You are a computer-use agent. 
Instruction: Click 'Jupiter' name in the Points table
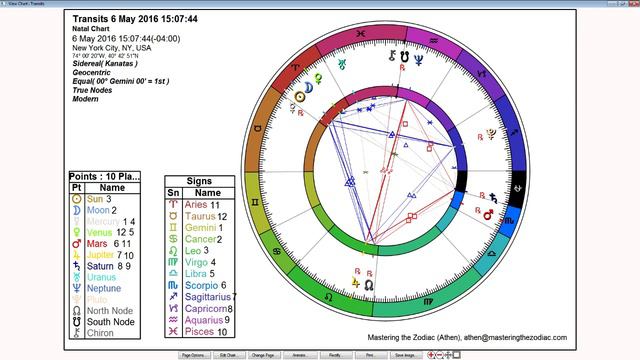pyautogui.click(x=100, y=255)
